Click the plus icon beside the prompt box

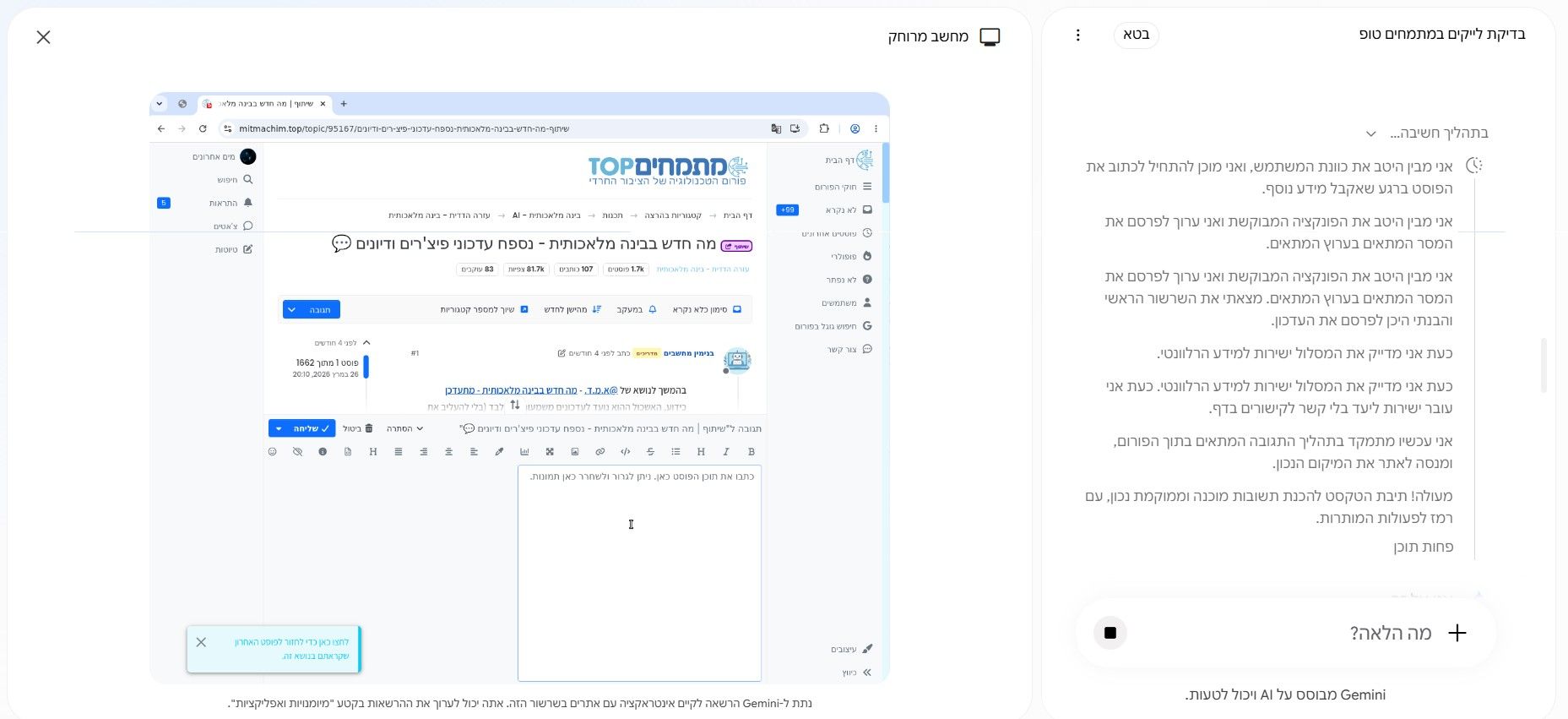click(x=1457, y=633)
